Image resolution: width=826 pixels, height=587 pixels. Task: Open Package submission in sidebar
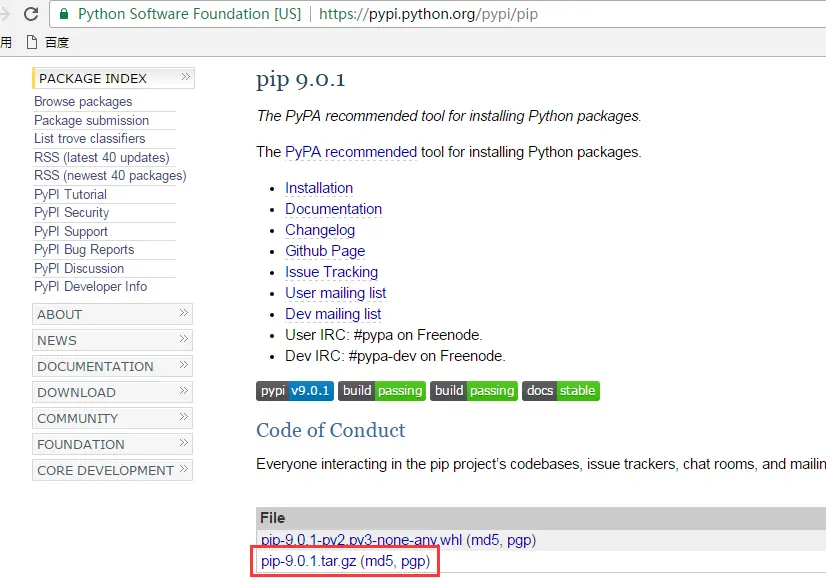click(92, 120)
